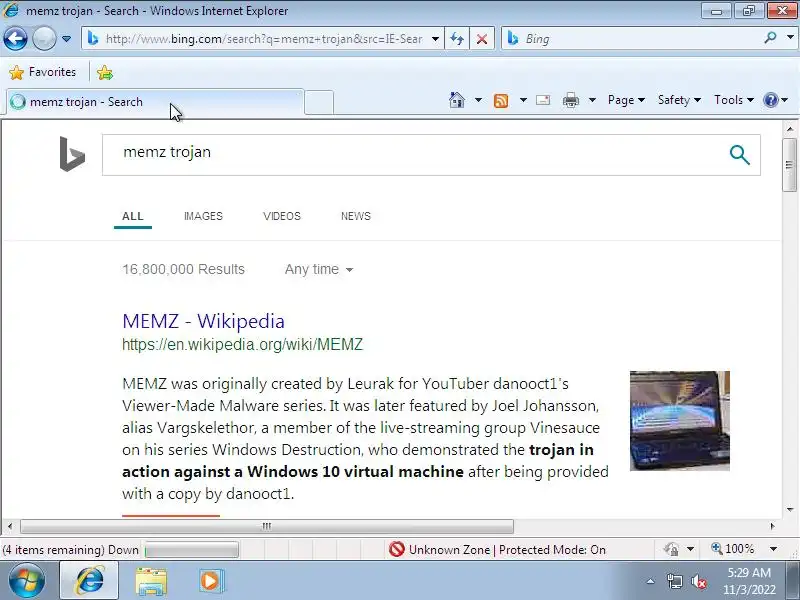Switch to the NEWS tab
The height and width of the screenshot is (600, 800).
coord(356,216)
